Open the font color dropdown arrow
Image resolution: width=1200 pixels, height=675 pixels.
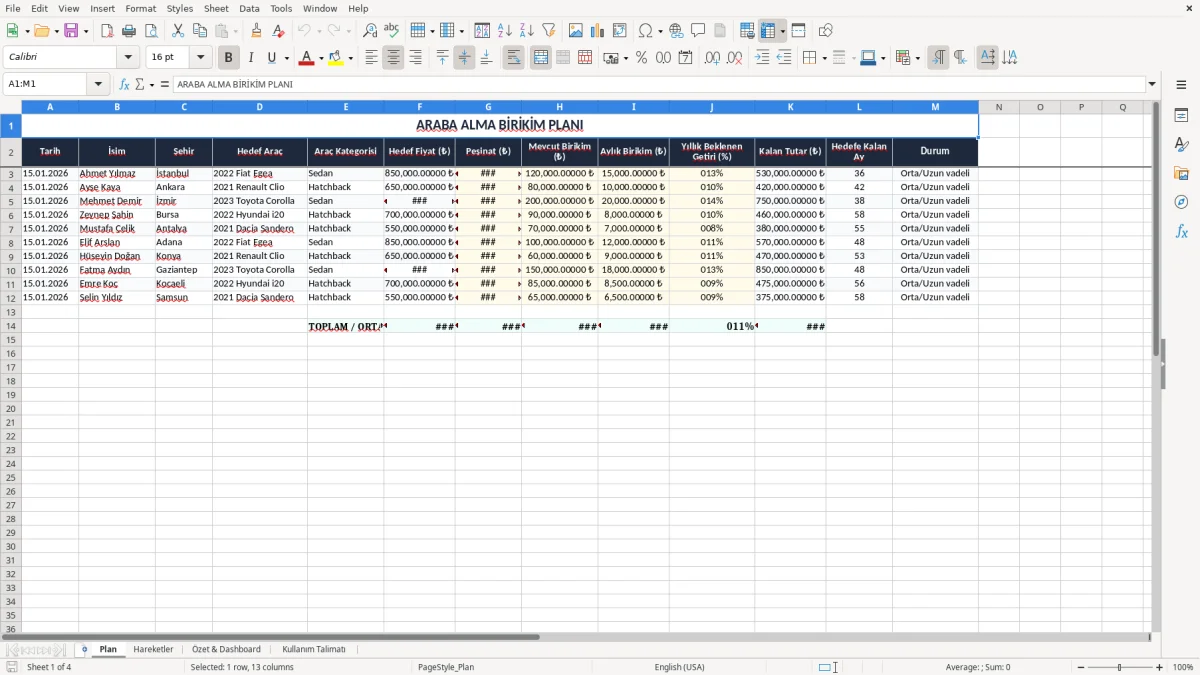tap(321, 58)
